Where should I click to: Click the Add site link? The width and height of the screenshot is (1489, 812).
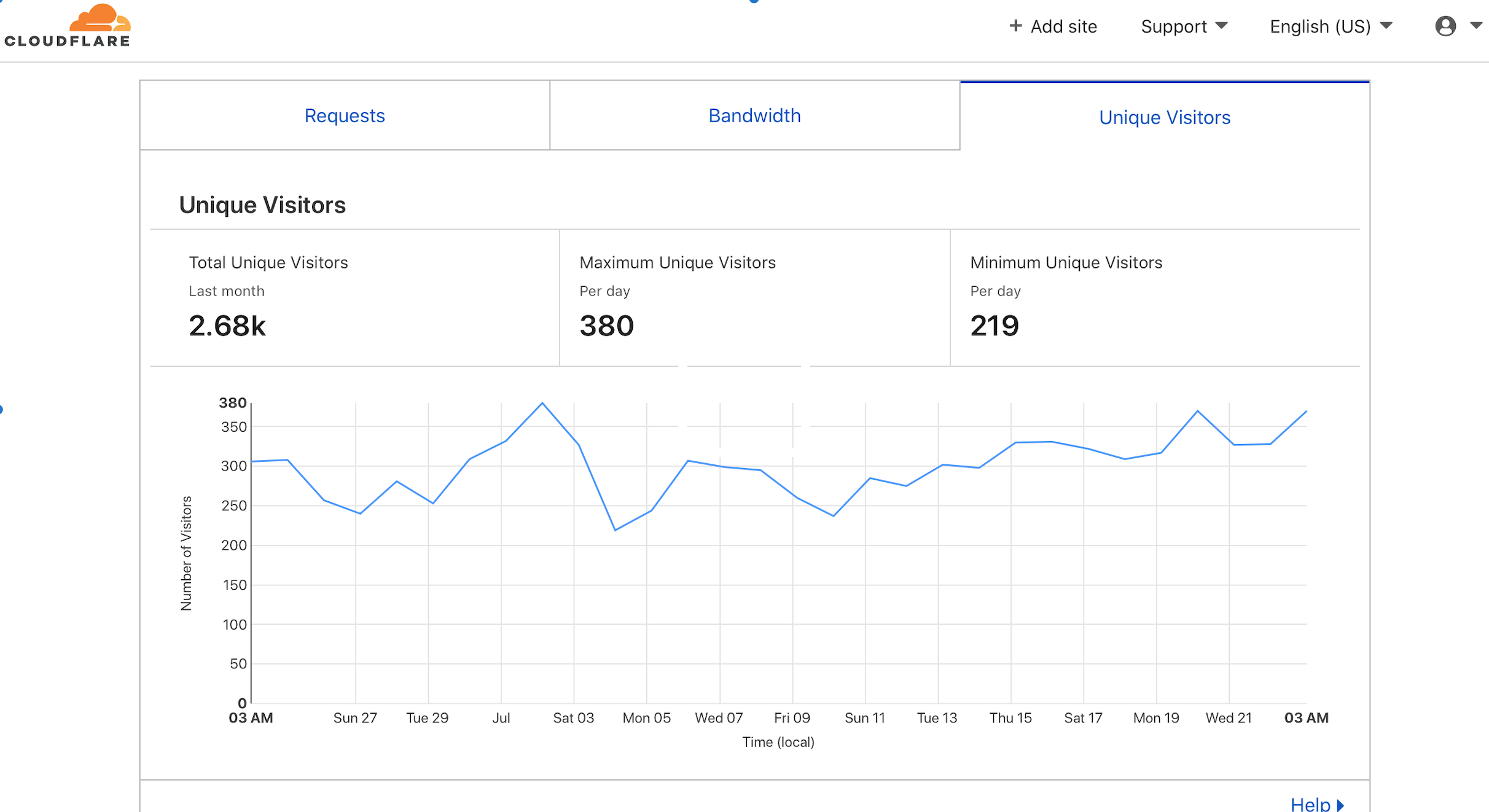pyautogui.click(x=1063, y=26)
